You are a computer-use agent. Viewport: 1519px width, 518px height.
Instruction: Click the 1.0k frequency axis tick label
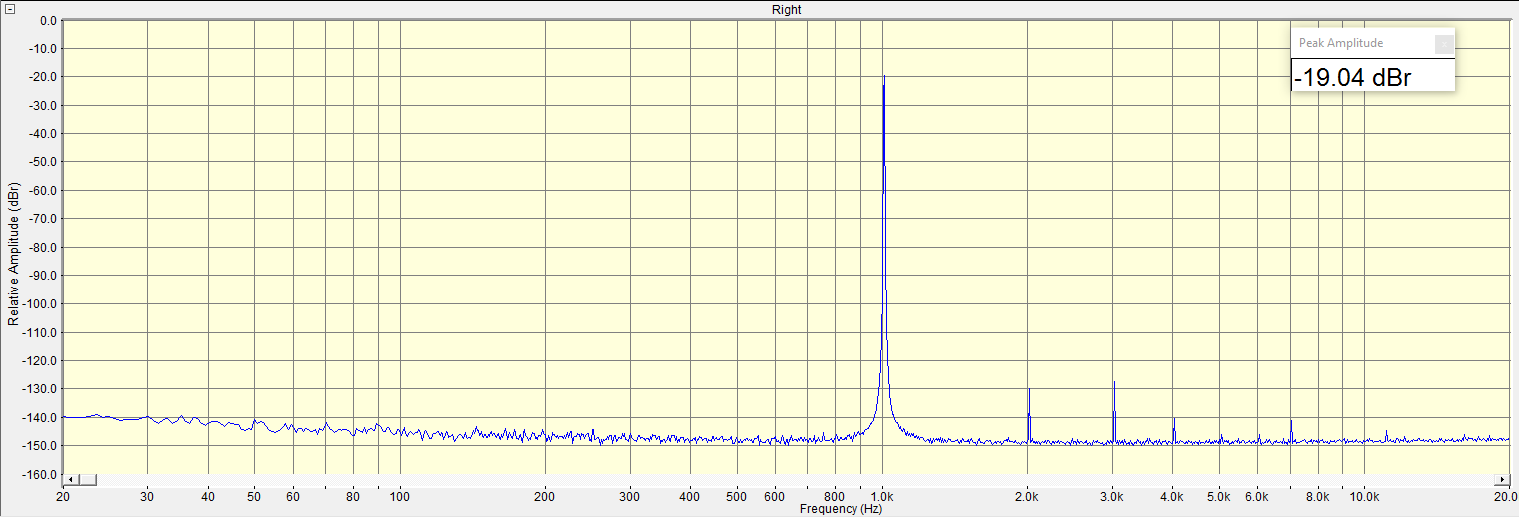(882, 496)
